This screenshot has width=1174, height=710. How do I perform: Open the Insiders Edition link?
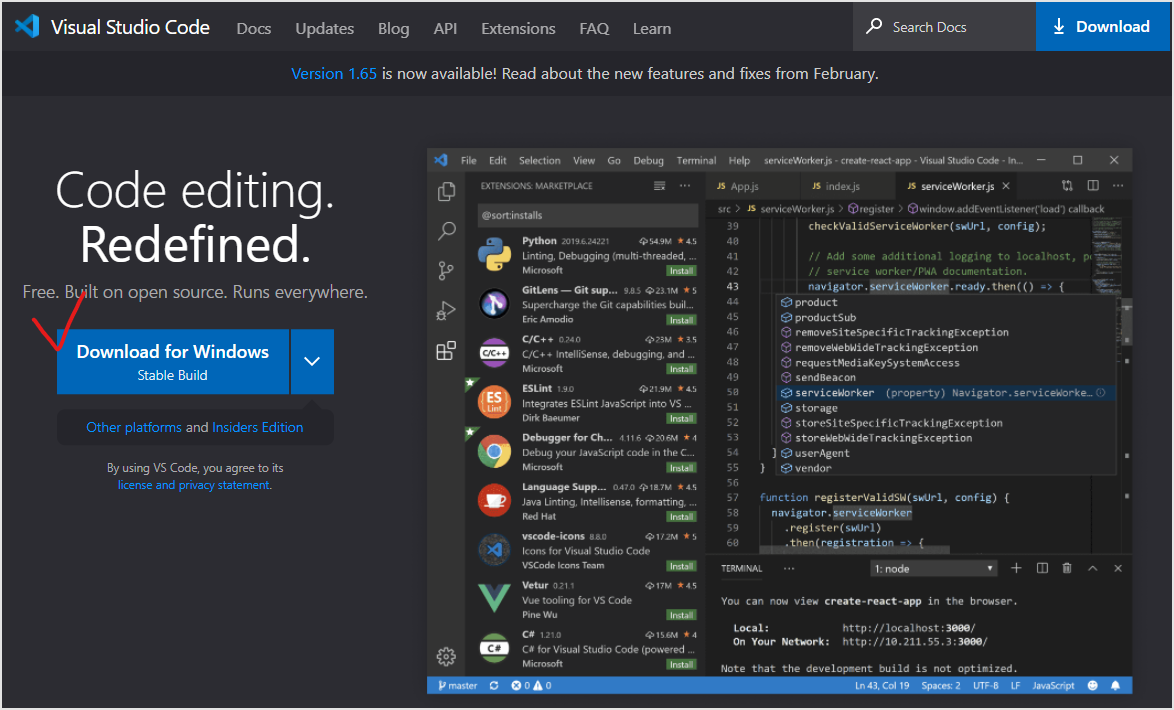[x=258, y=427]
